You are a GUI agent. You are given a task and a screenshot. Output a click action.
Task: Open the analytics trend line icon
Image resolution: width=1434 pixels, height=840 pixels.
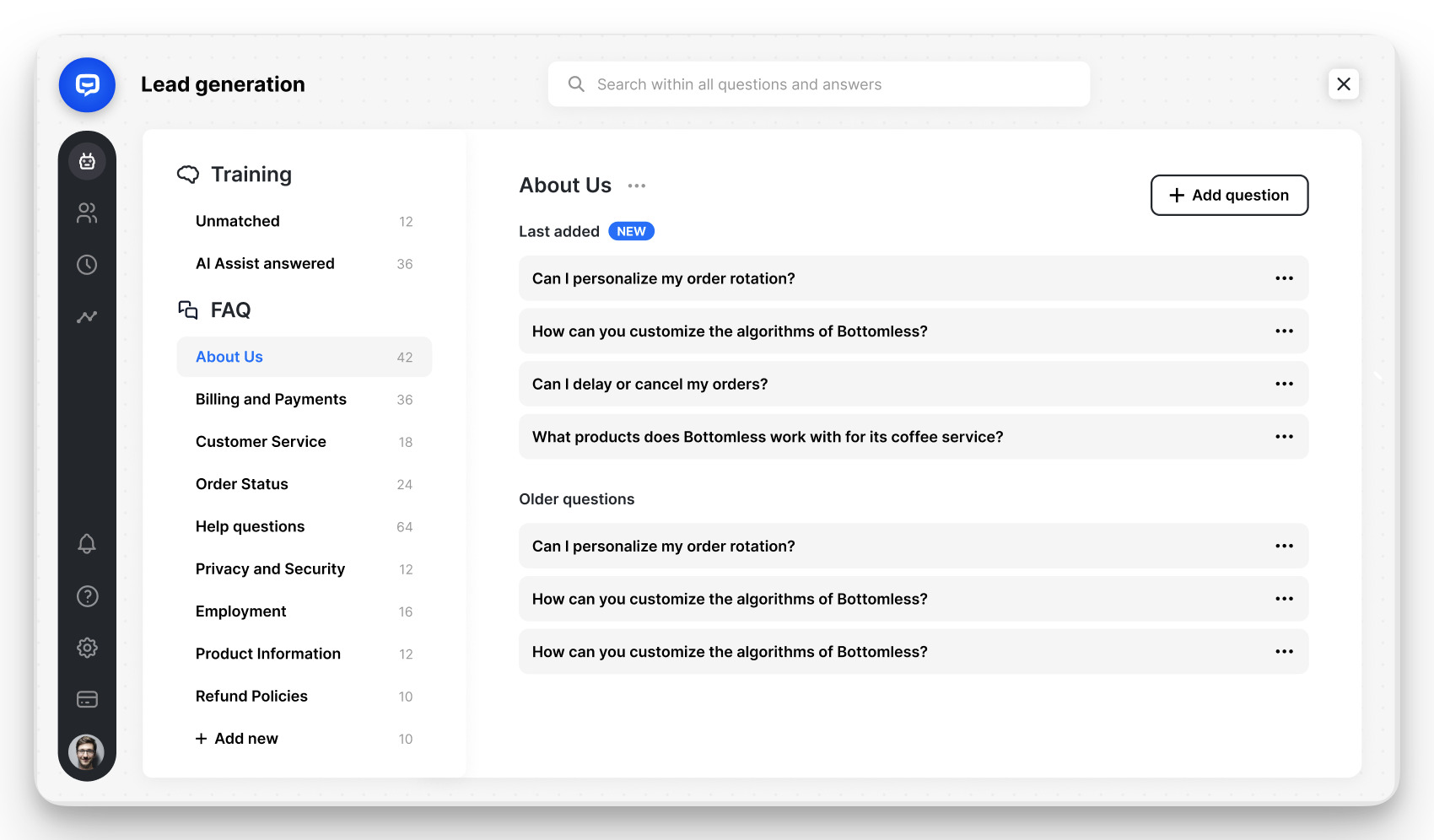[87, 317]
